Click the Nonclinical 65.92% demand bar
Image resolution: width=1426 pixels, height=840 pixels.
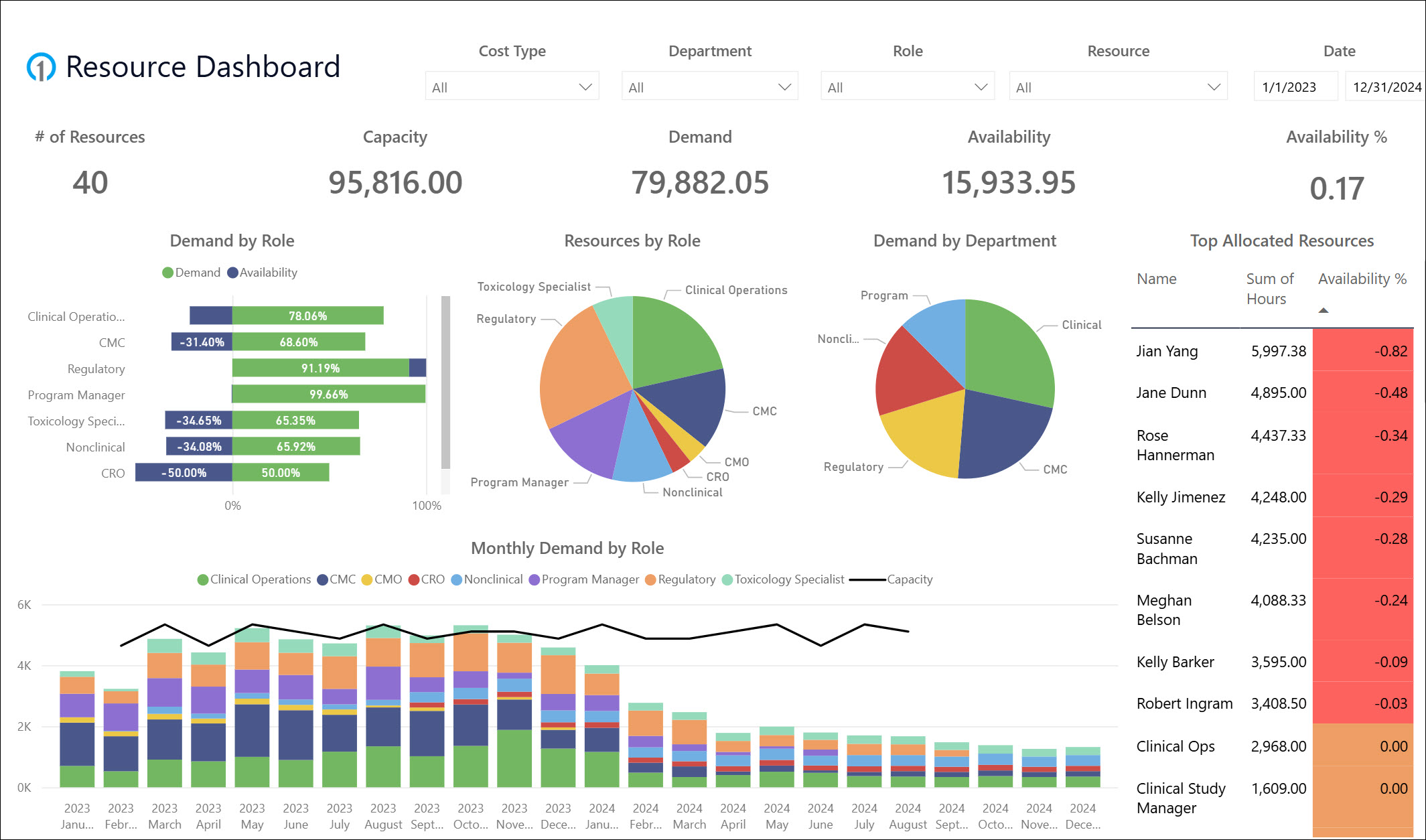[x=296, y=446]
